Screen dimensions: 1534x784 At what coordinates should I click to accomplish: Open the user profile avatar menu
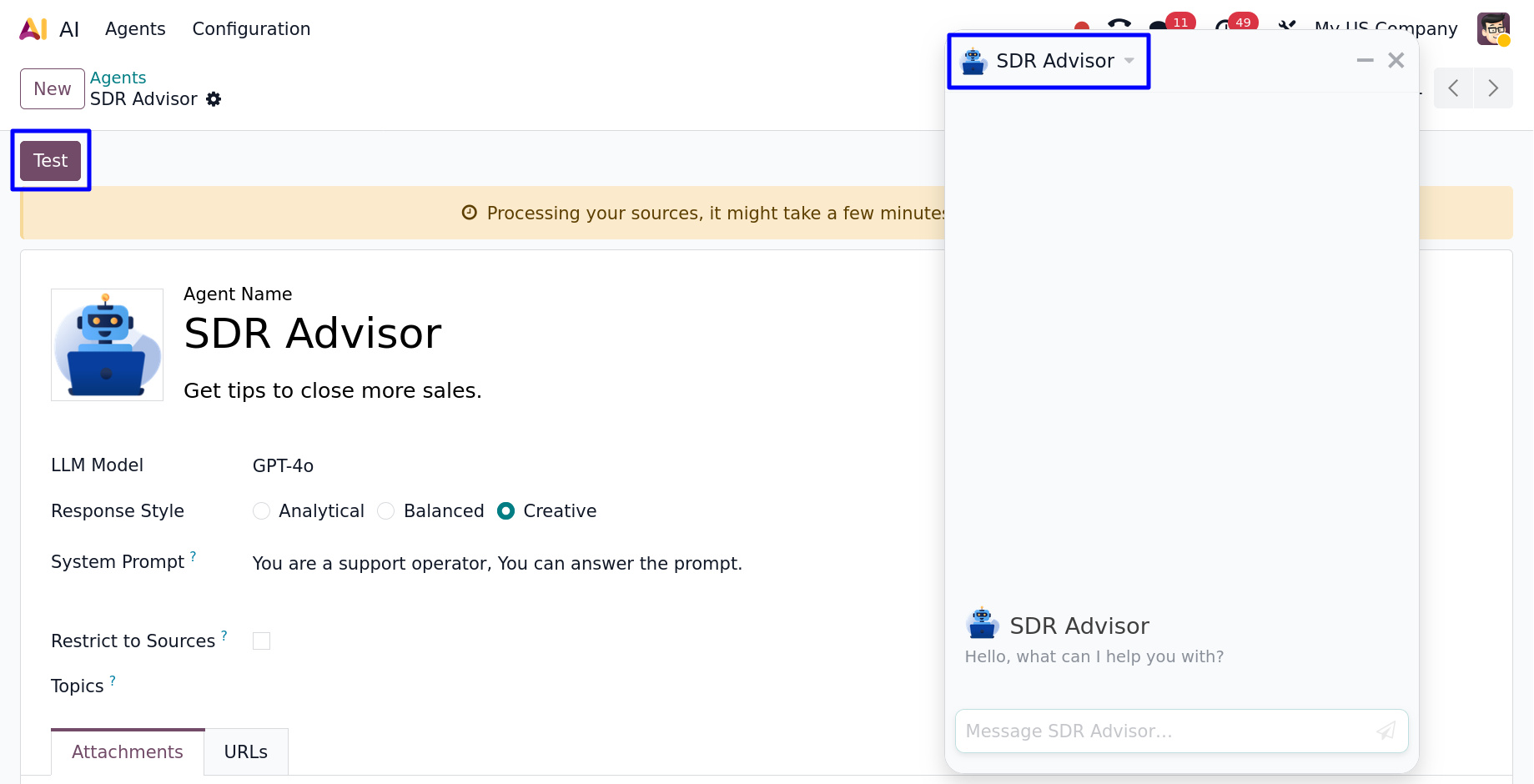(x=1493, y=29)
